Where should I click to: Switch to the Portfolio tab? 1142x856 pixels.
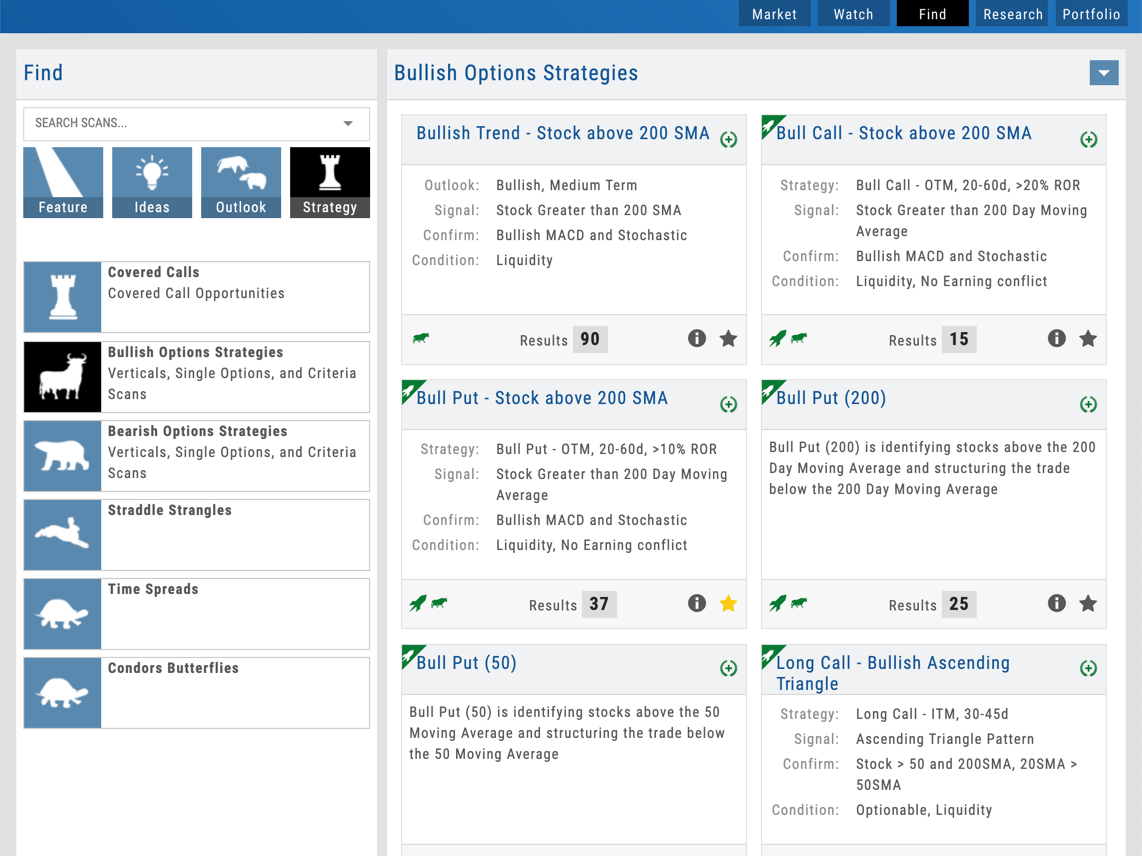[x=1091, y=14]
